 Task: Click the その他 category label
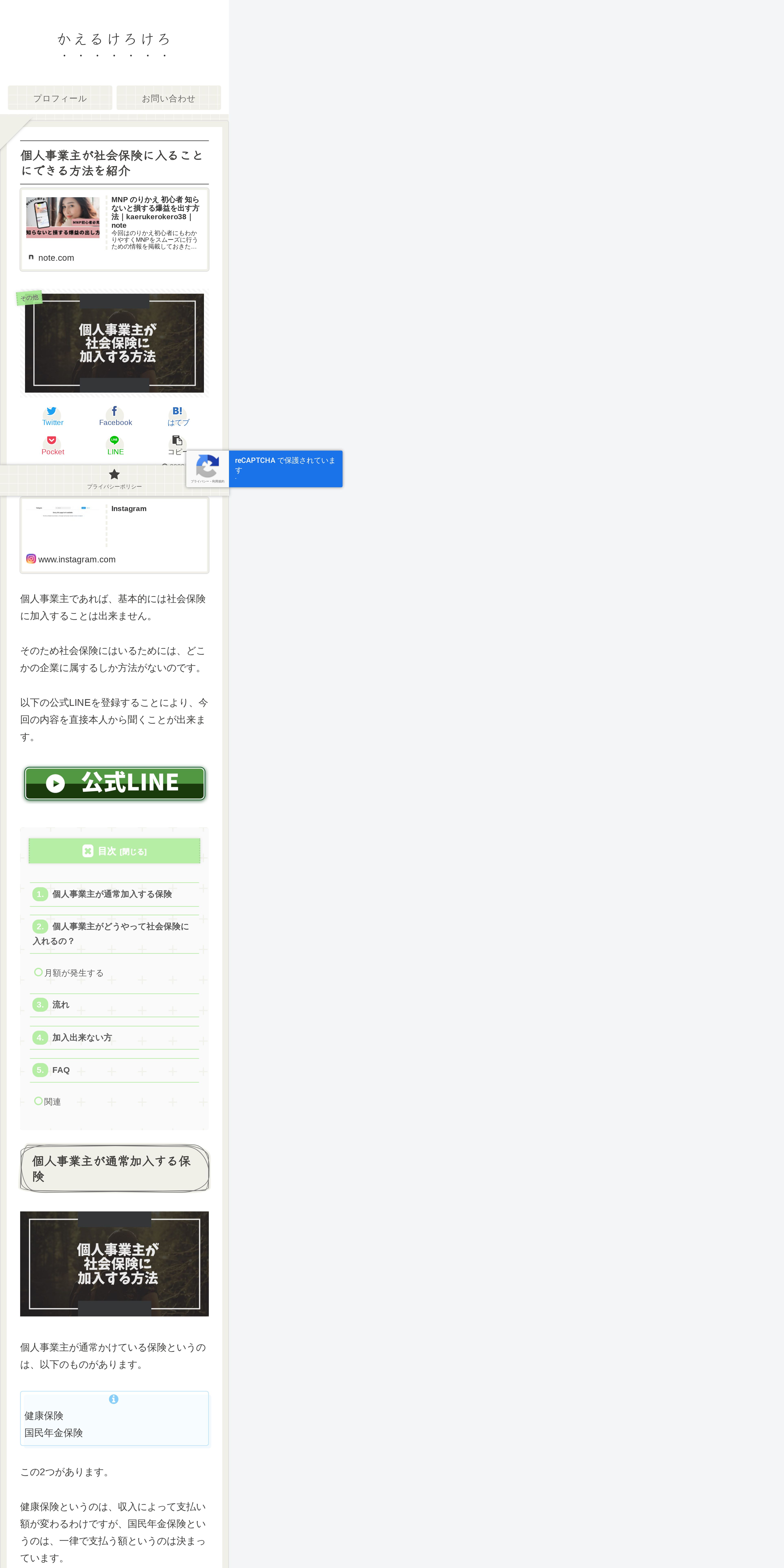coord(29,298)
